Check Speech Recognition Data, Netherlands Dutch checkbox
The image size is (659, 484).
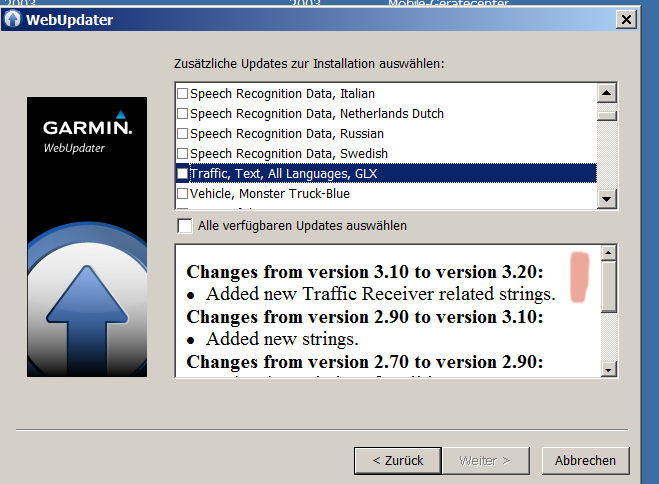click(x=182, y=113)
